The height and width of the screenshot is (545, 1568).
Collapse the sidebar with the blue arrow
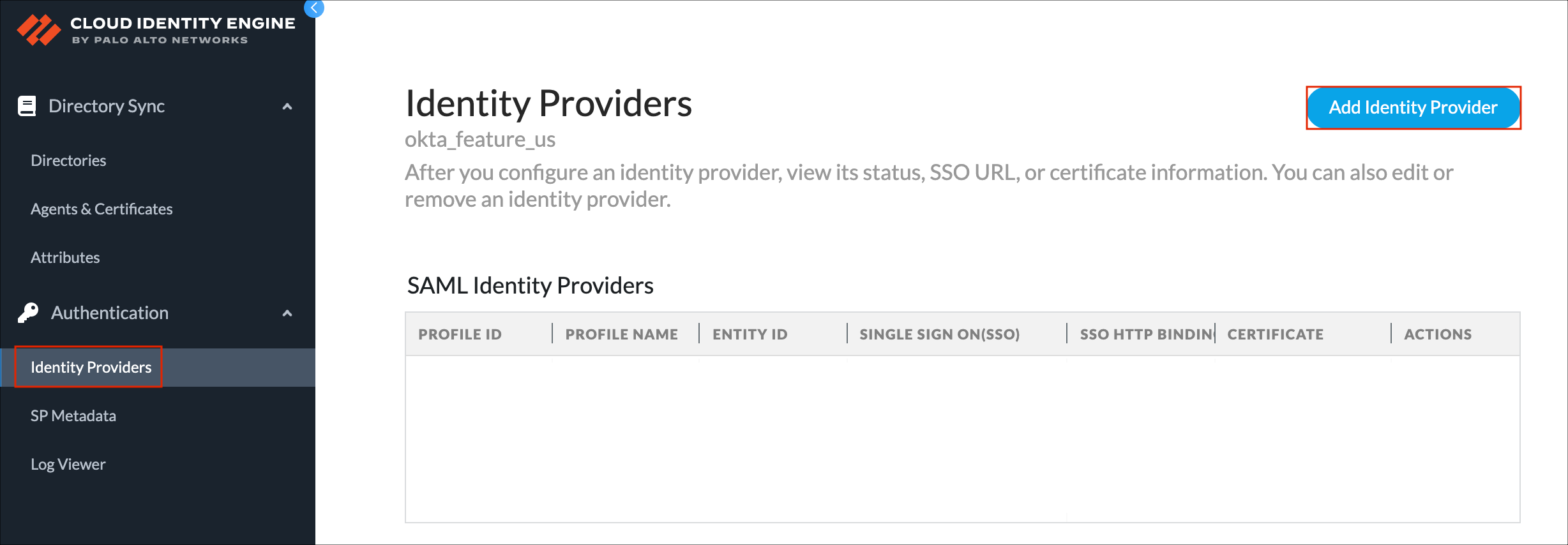313,8
